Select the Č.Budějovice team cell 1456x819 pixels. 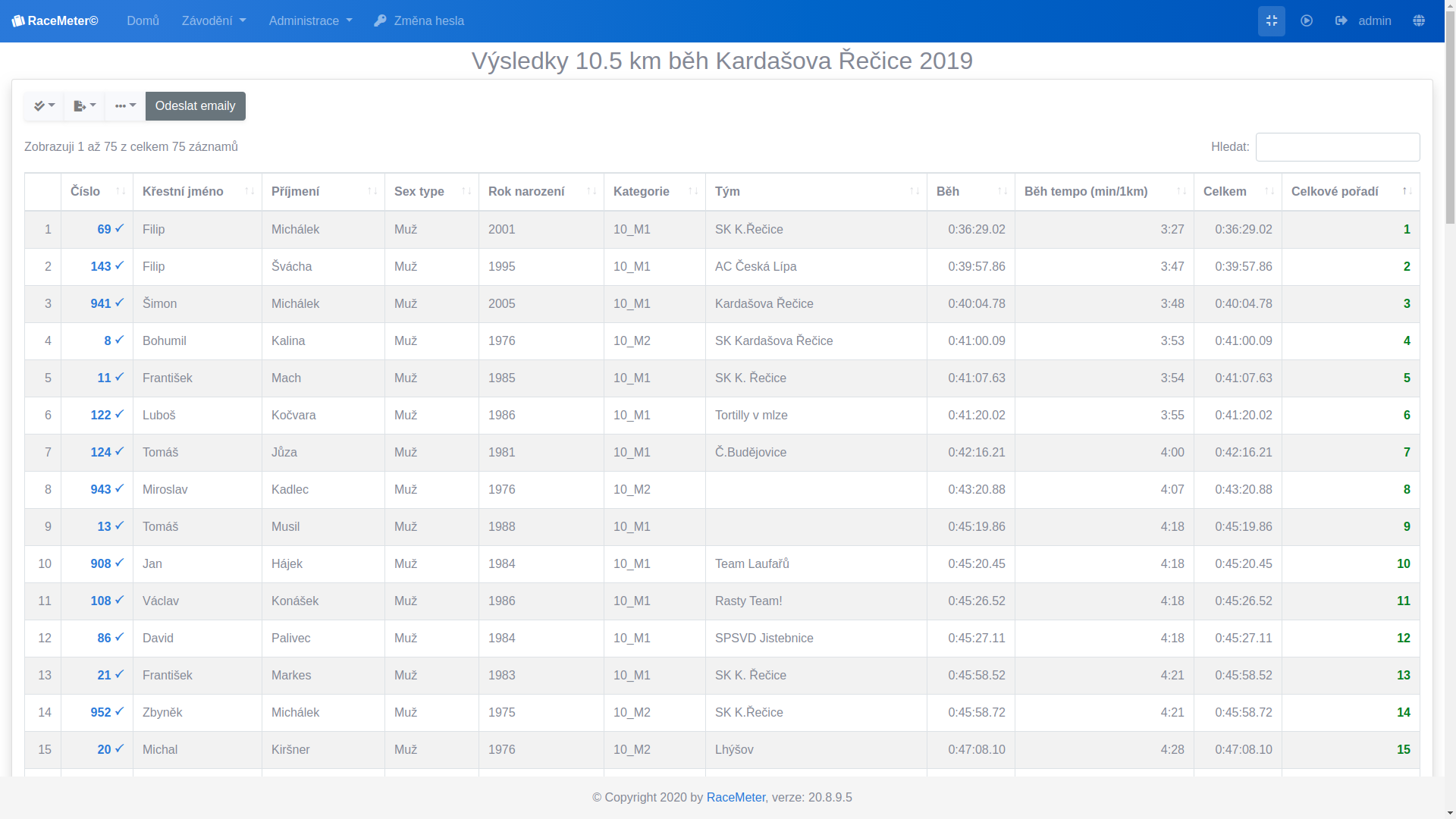[x=816, y=453]
